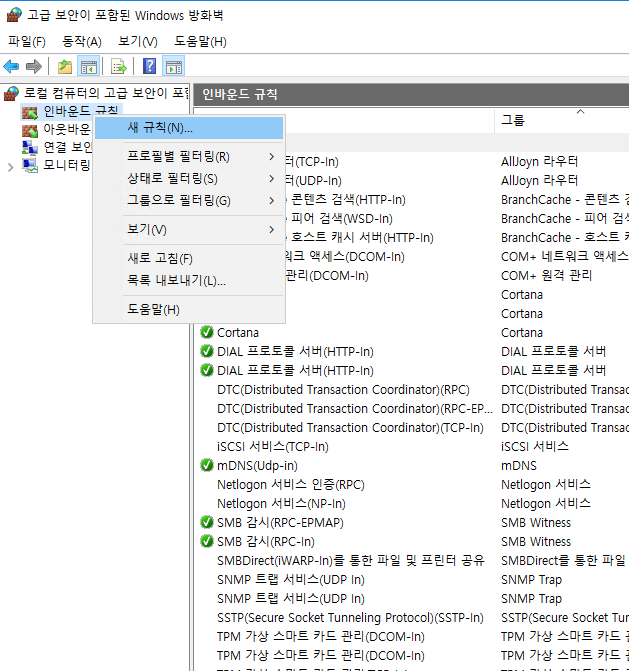Image resolution: width=629 pixels, height=671 pixels.
Task: Select 새 규칙(N)... from context menu
Action: 189,128
